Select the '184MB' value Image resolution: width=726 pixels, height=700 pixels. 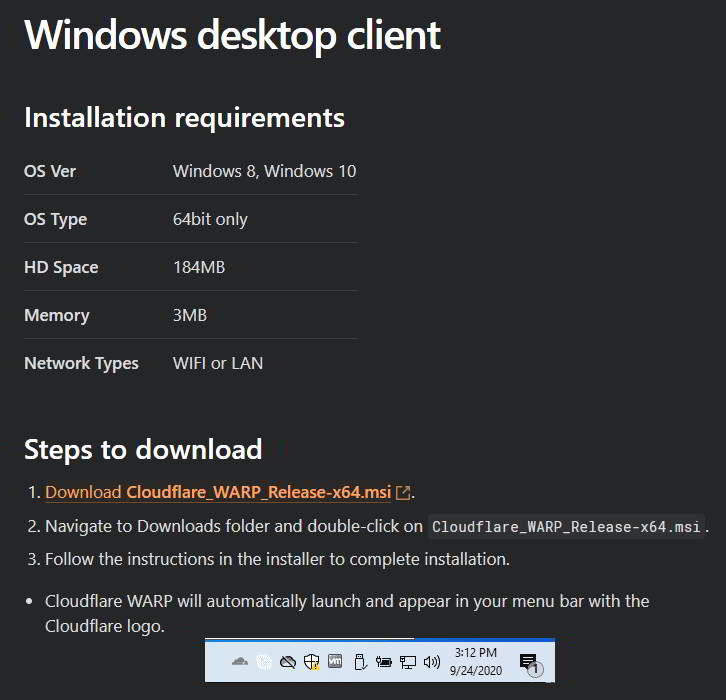(x=199, y=268)
